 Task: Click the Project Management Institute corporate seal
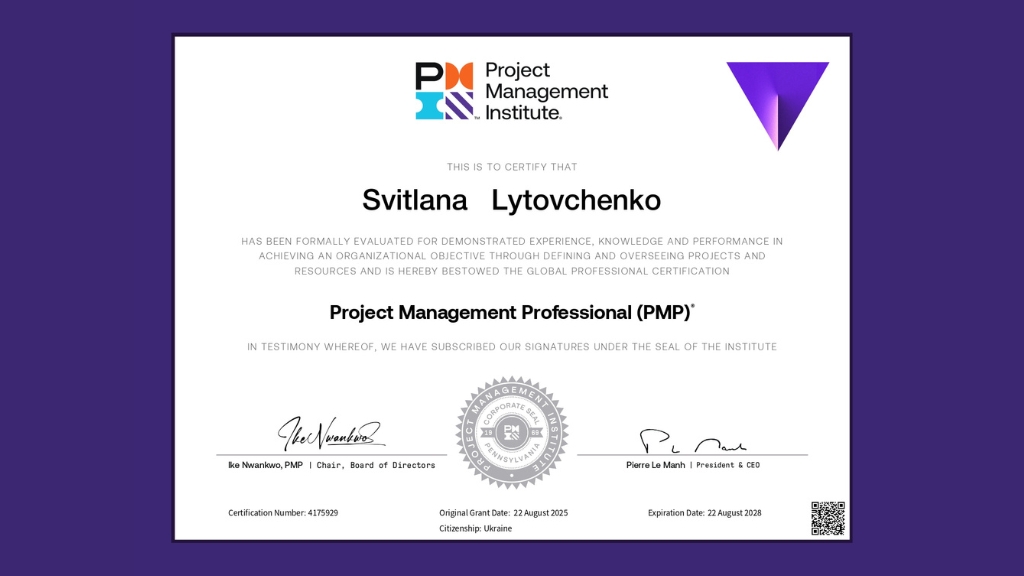pos(512,432)
